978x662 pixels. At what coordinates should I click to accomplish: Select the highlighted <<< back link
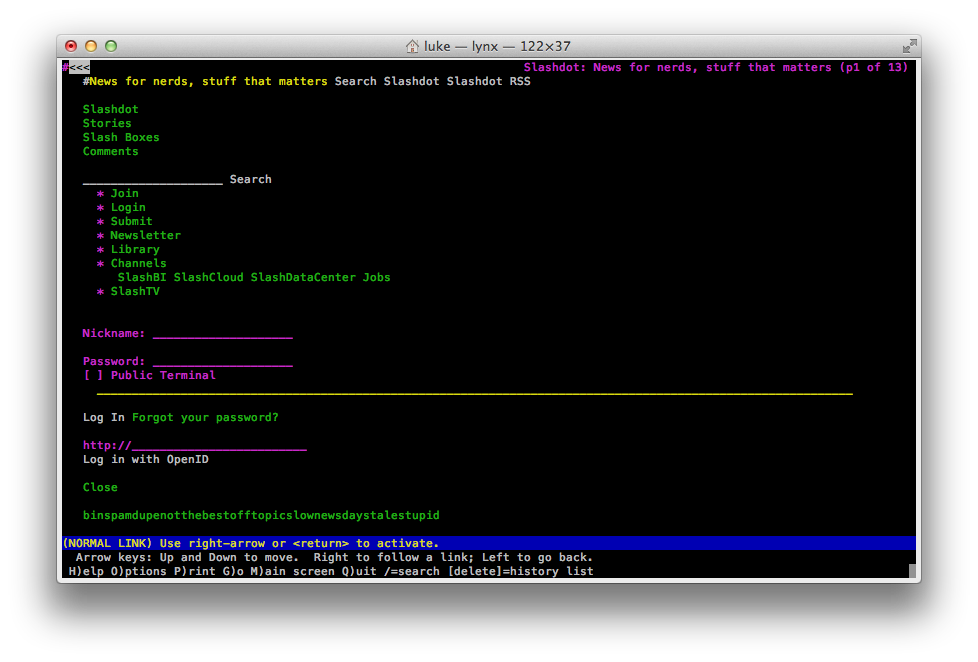tap(79, 68)
